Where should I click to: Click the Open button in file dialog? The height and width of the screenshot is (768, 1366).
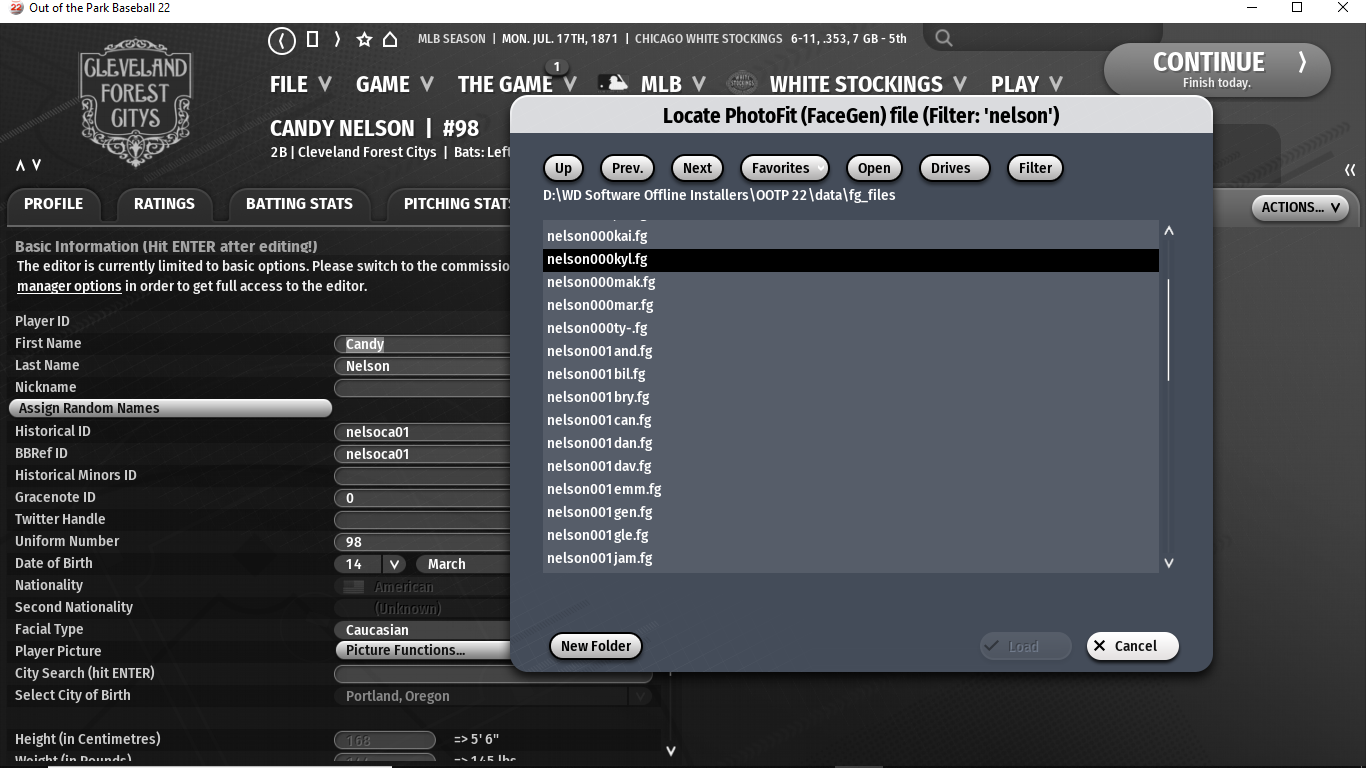(x=874, y=168)
